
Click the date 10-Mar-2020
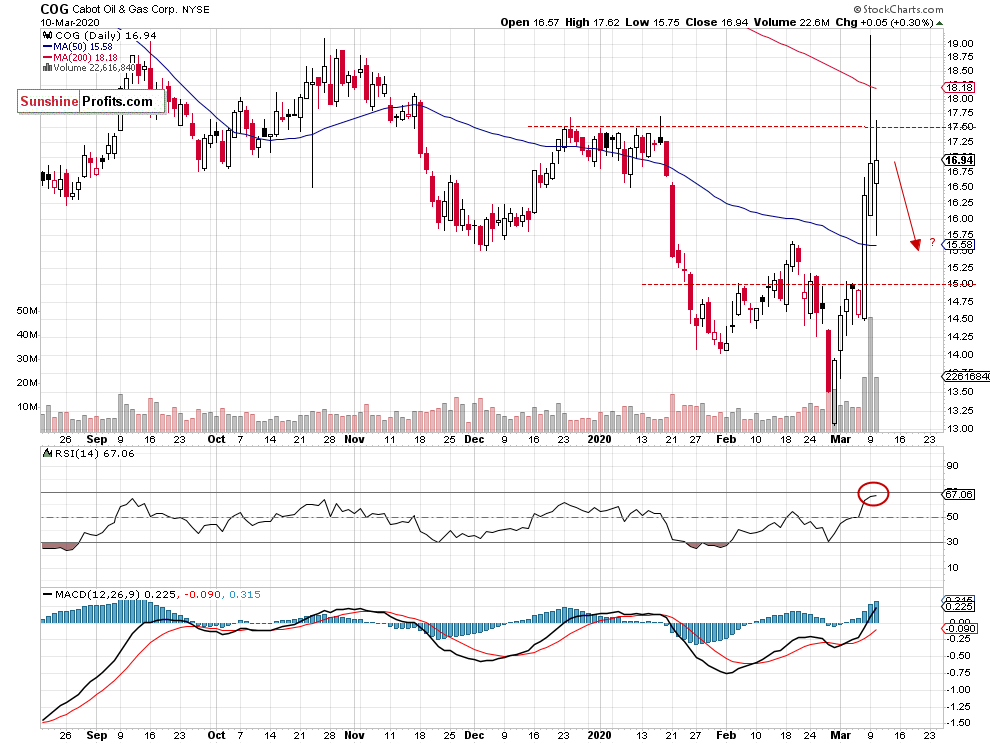click(x=69, y=23)
